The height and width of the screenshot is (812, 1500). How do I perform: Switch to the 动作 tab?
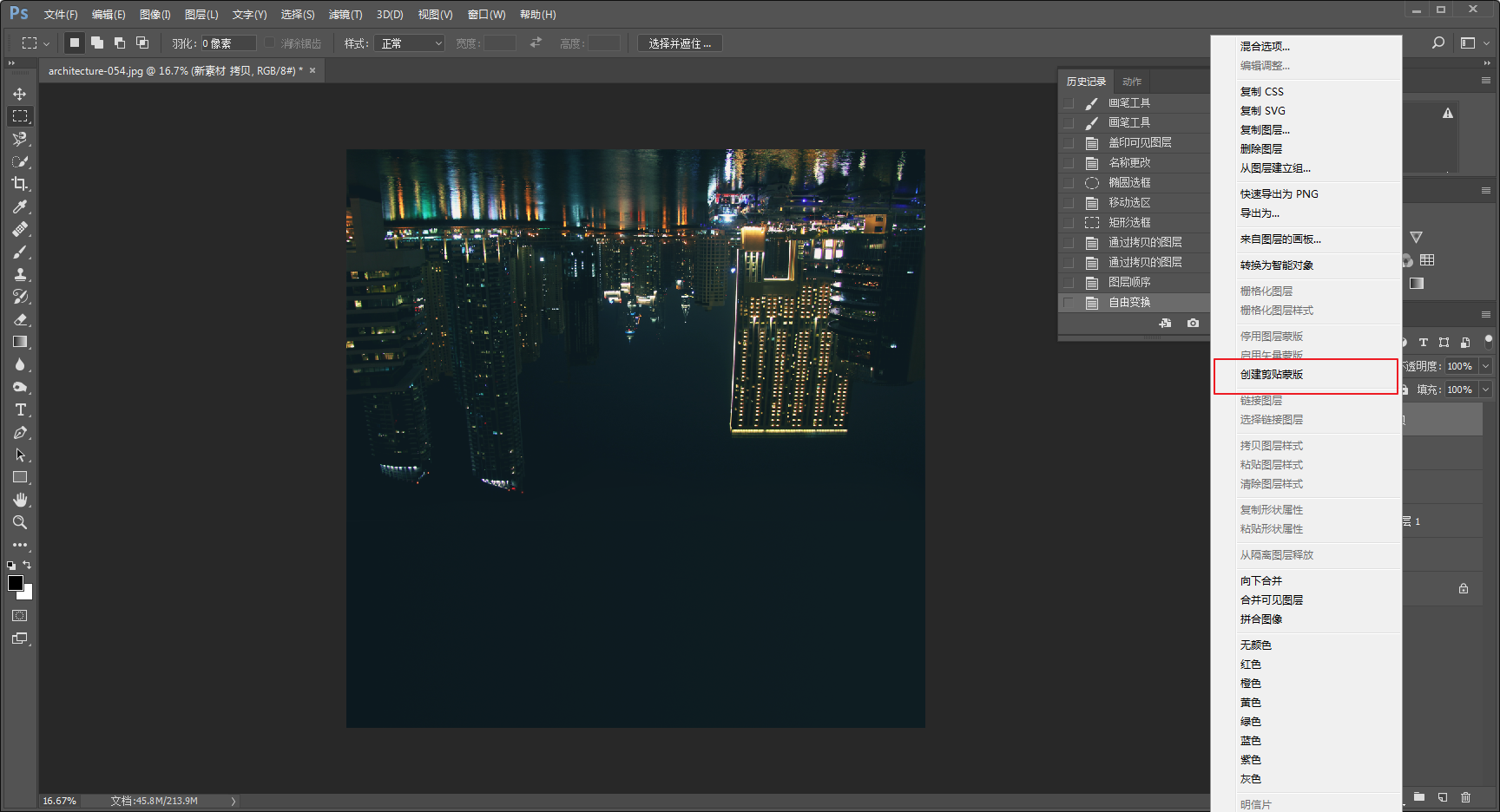point(1132,82)
